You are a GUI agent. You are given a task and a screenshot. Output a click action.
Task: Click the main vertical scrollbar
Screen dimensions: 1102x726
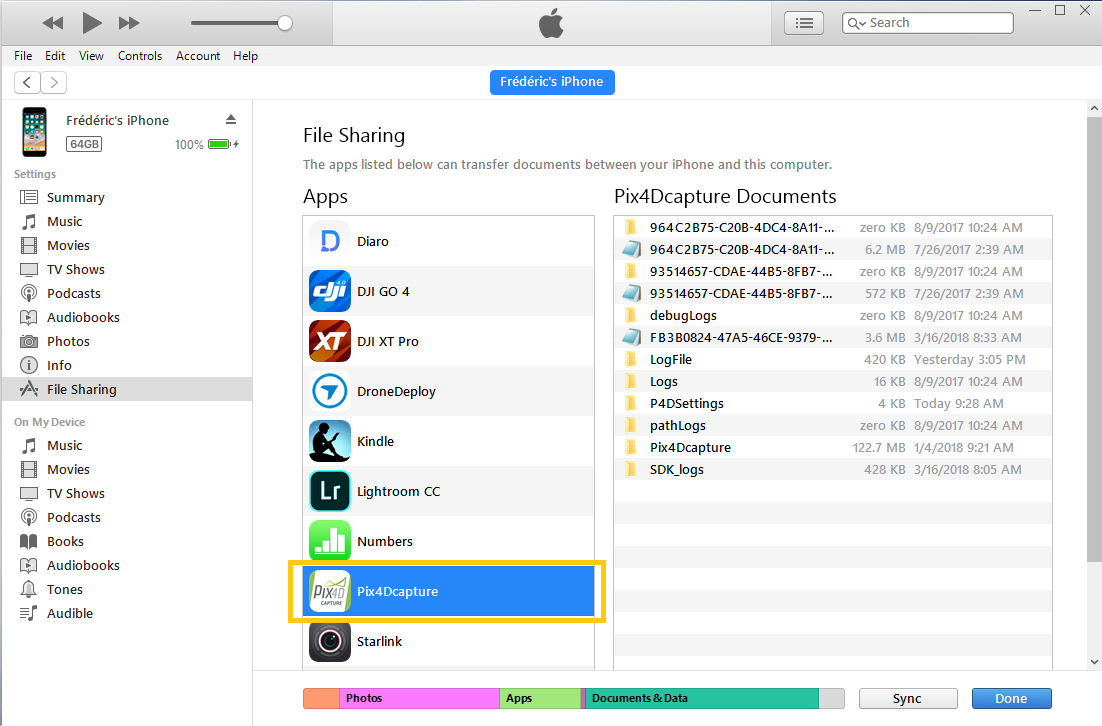click(1094, 339)
